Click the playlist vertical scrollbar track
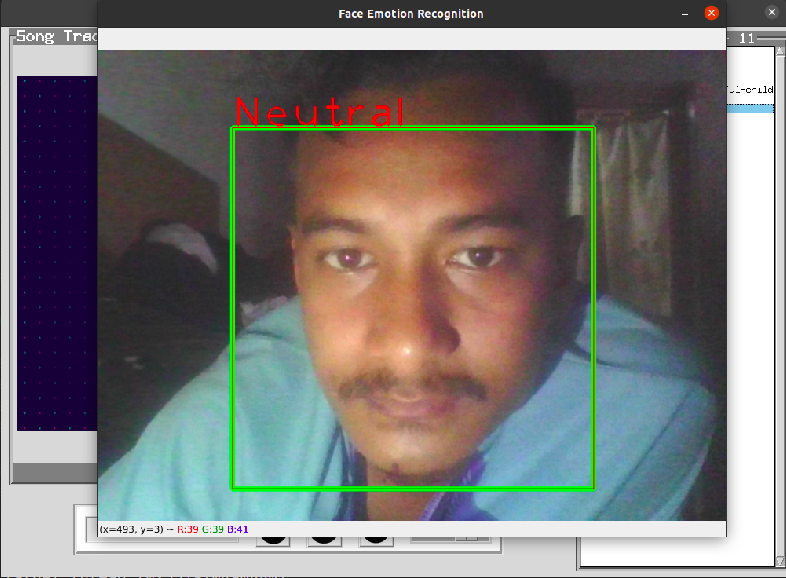Screen dimensions: 786x578 click(x=780, y=300)
